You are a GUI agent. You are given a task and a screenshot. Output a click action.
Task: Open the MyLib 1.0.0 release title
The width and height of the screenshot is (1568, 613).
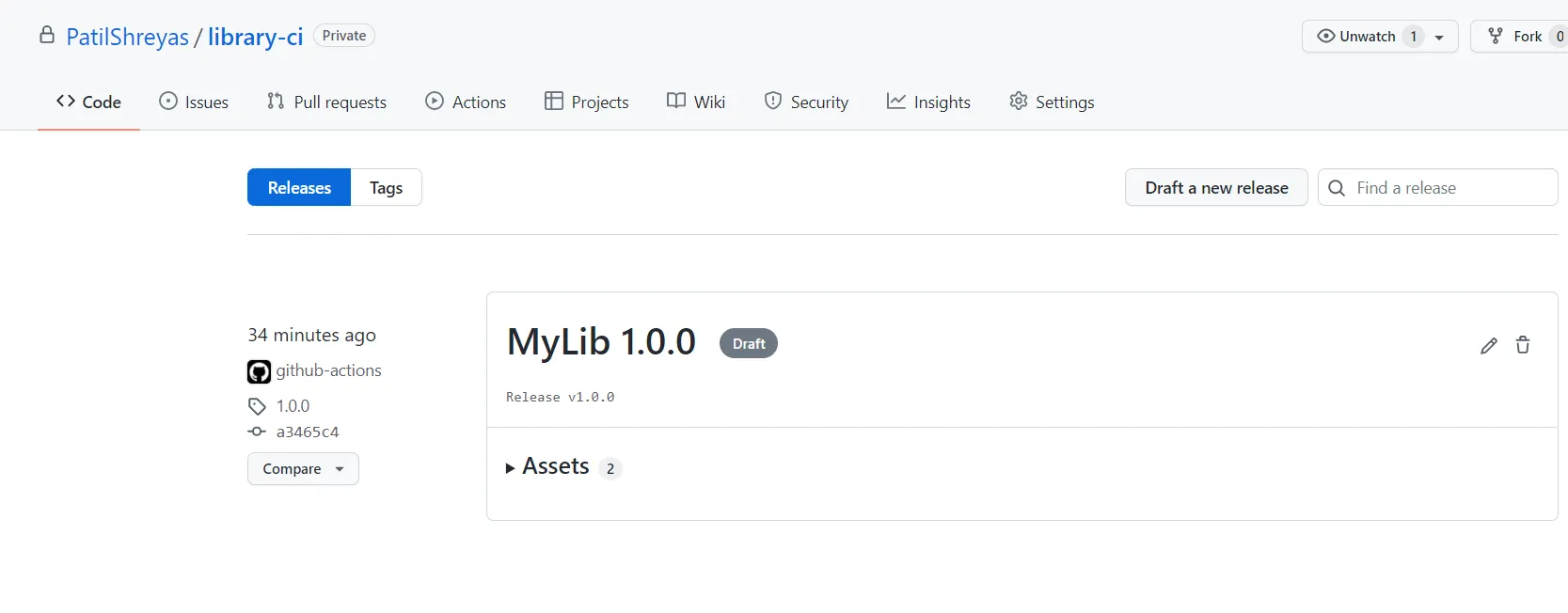tap(601, 342)
